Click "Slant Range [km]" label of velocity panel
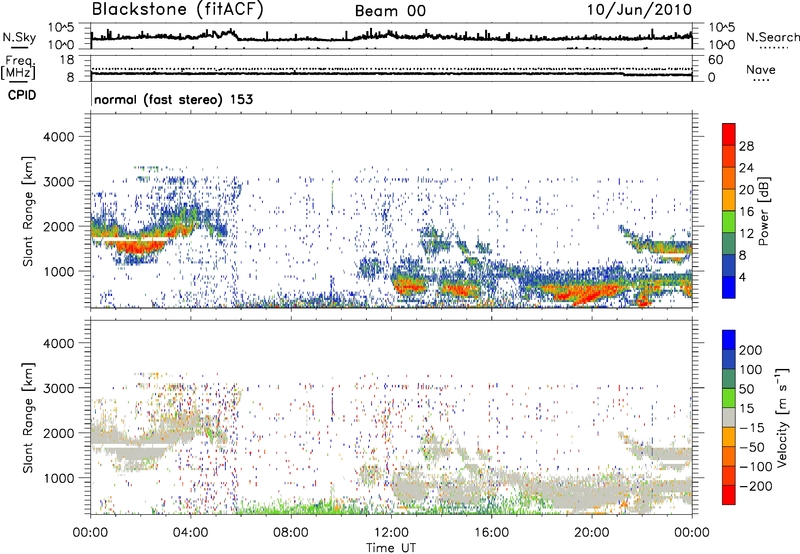Screen dimensions: 800x554 pos(28,417)
